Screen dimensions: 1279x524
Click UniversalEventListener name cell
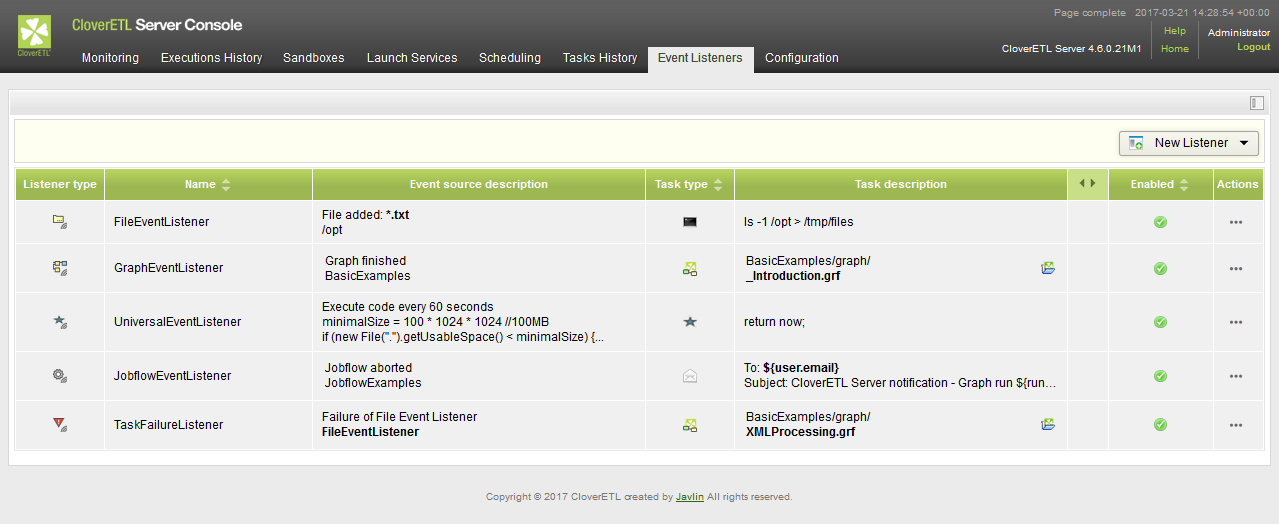208,322
